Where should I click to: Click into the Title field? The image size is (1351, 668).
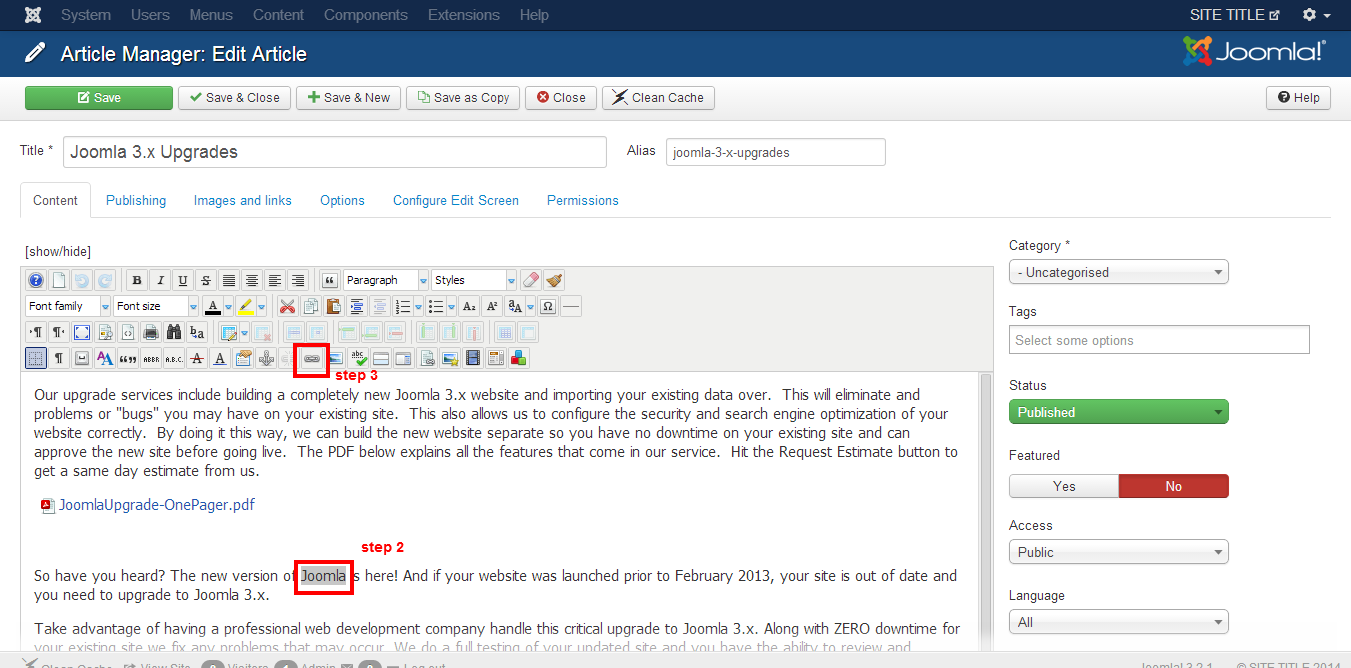coord(335,152)
